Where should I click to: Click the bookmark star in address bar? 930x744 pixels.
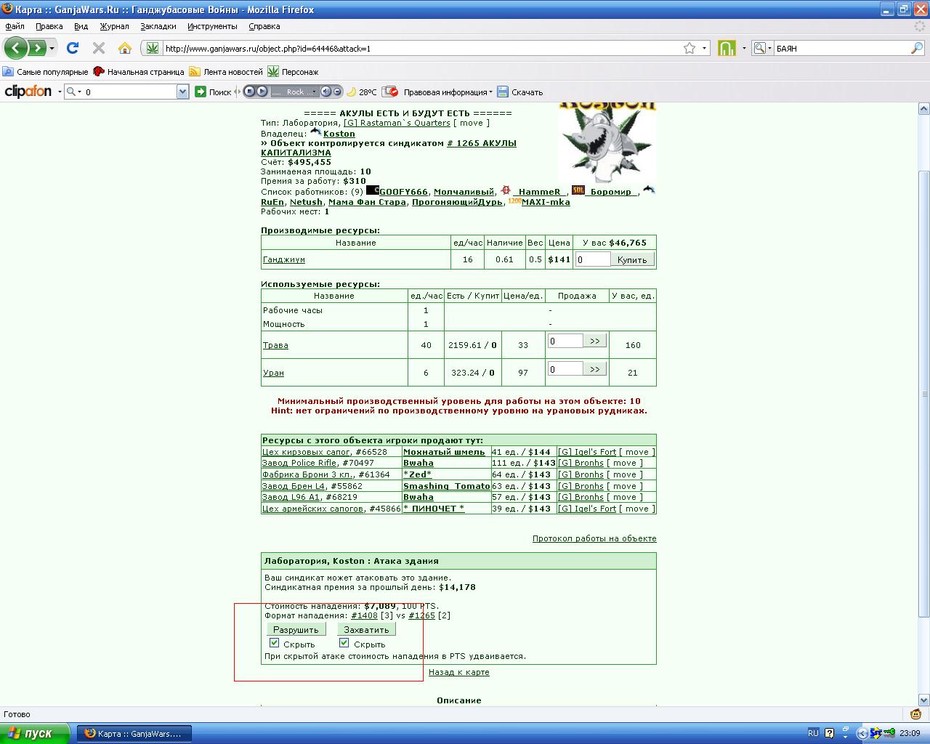(x=689, y=48)
